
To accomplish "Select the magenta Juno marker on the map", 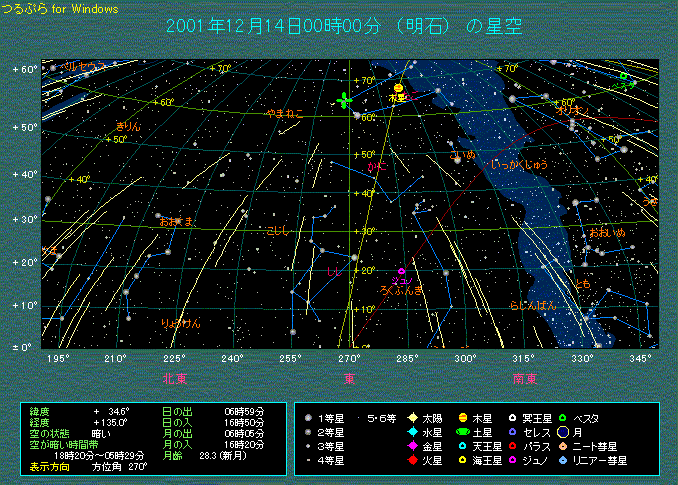I will [x=402, y=271].
